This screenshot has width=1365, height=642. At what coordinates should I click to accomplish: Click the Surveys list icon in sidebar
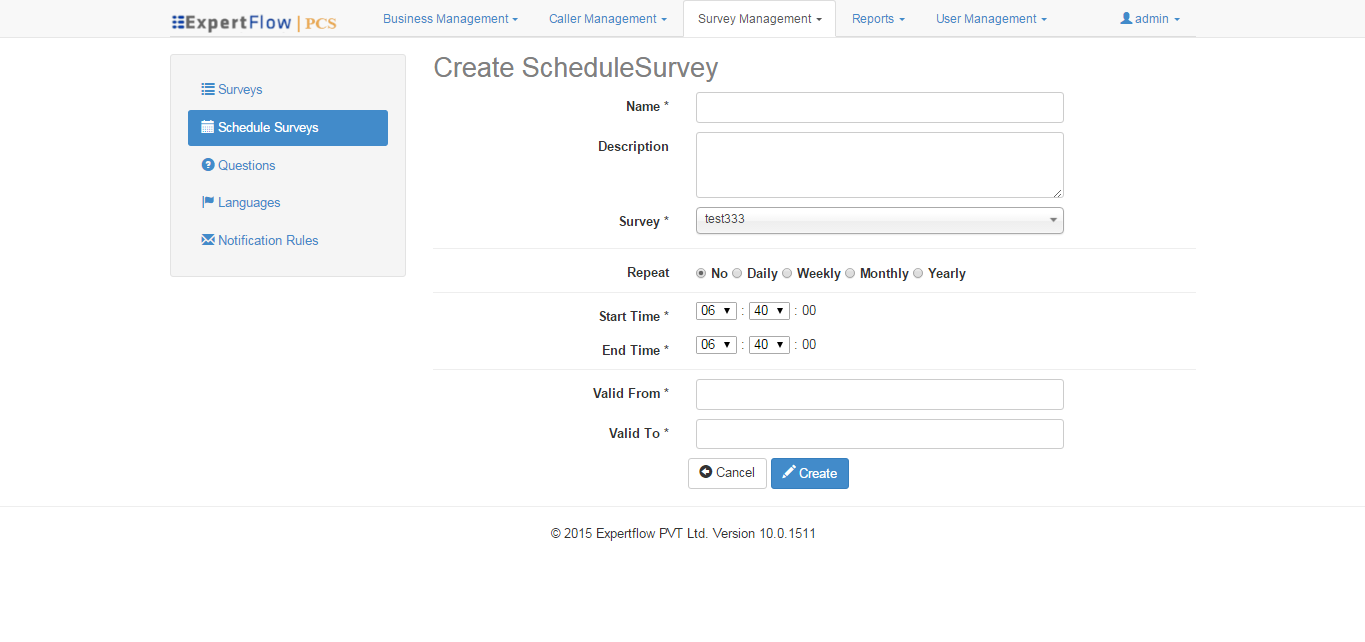click(207, 89)
